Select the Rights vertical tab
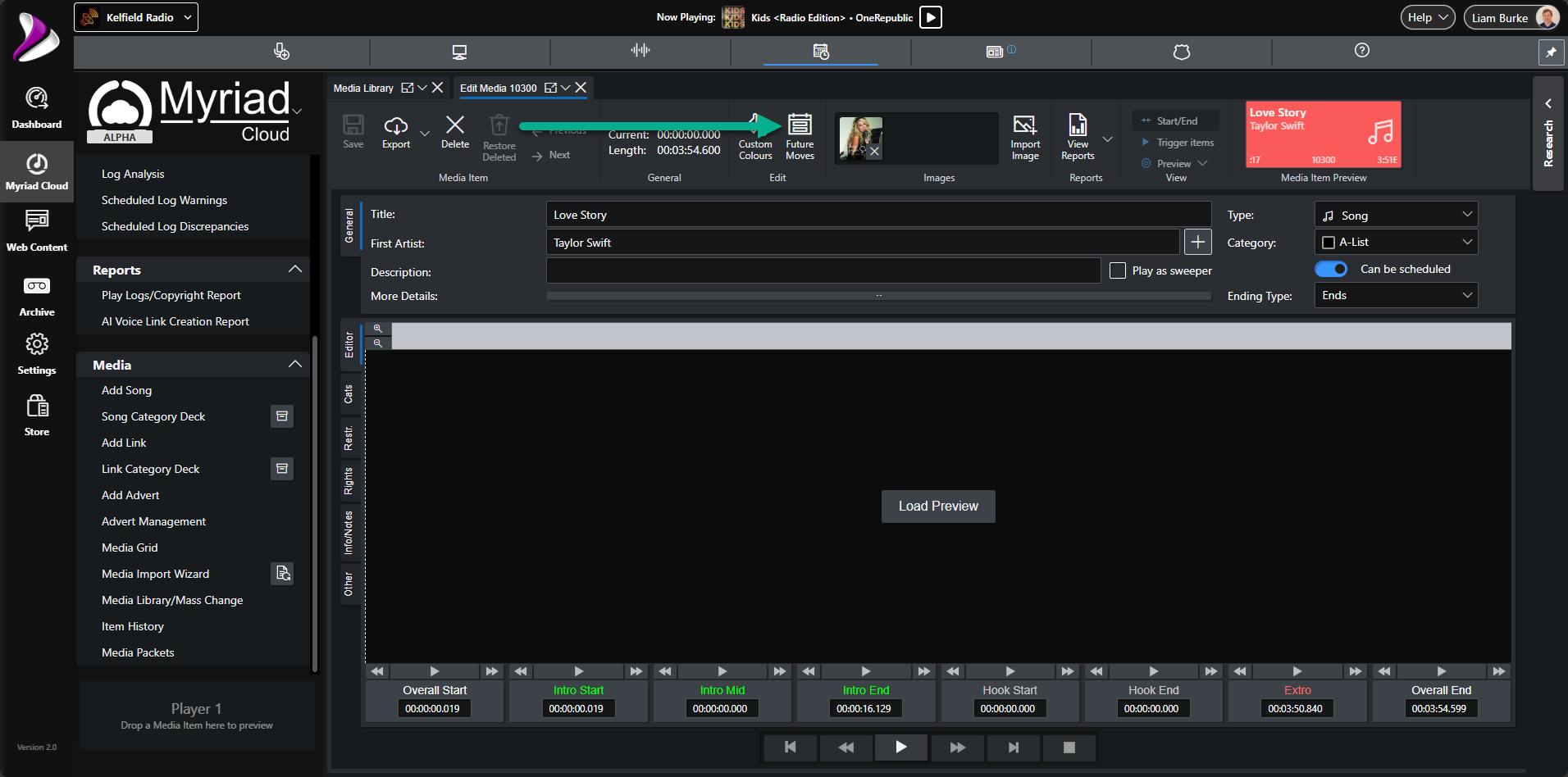This screenshot has width=1568, height=777. point(349,482)
